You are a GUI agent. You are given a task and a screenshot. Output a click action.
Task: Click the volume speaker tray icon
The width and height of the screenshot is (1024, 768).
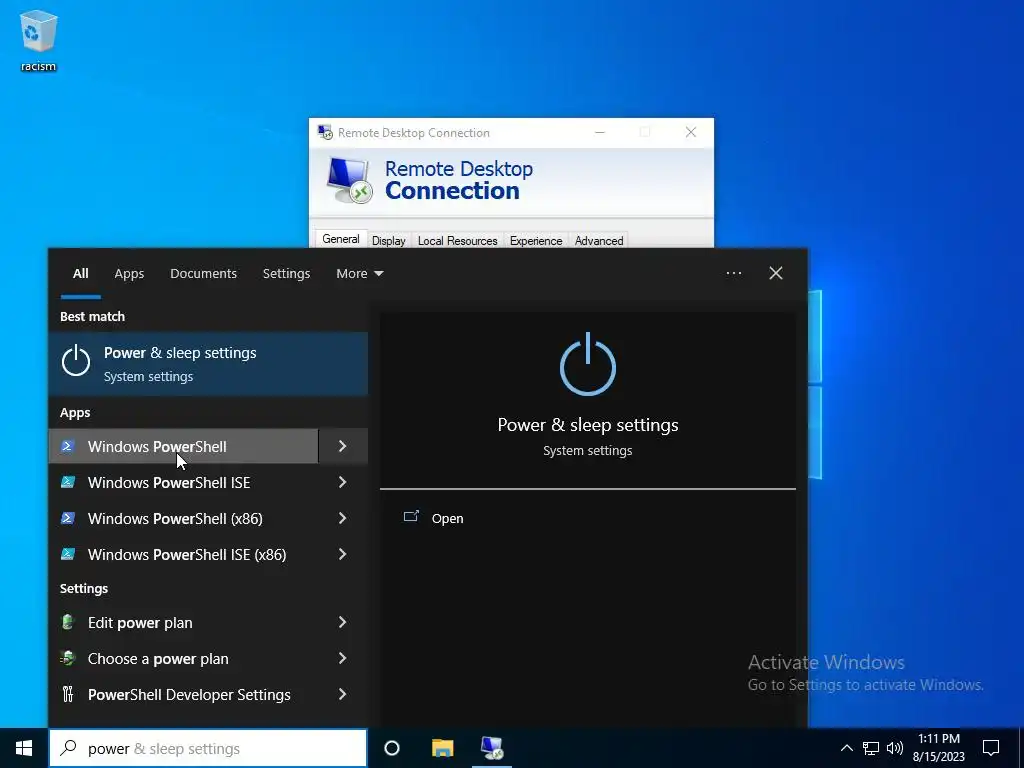tap(895, 748)
